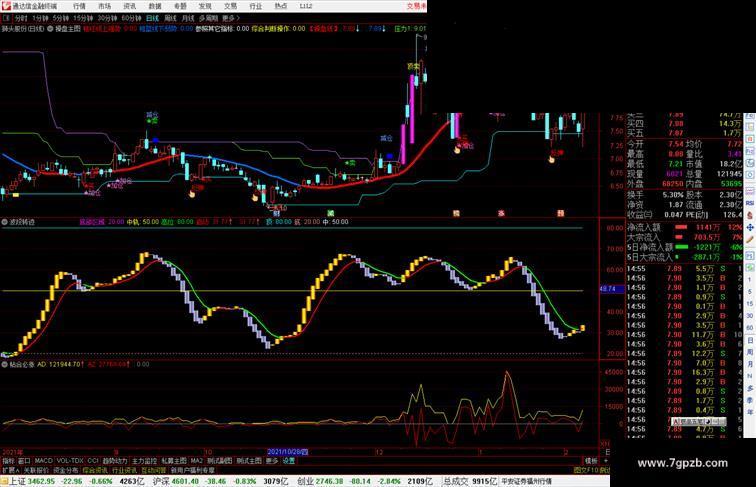This screenshot has height=487, width=756.
Task: Click the 通达信 app logo icon
Action: pyautogui.click(x=6, y=6)
